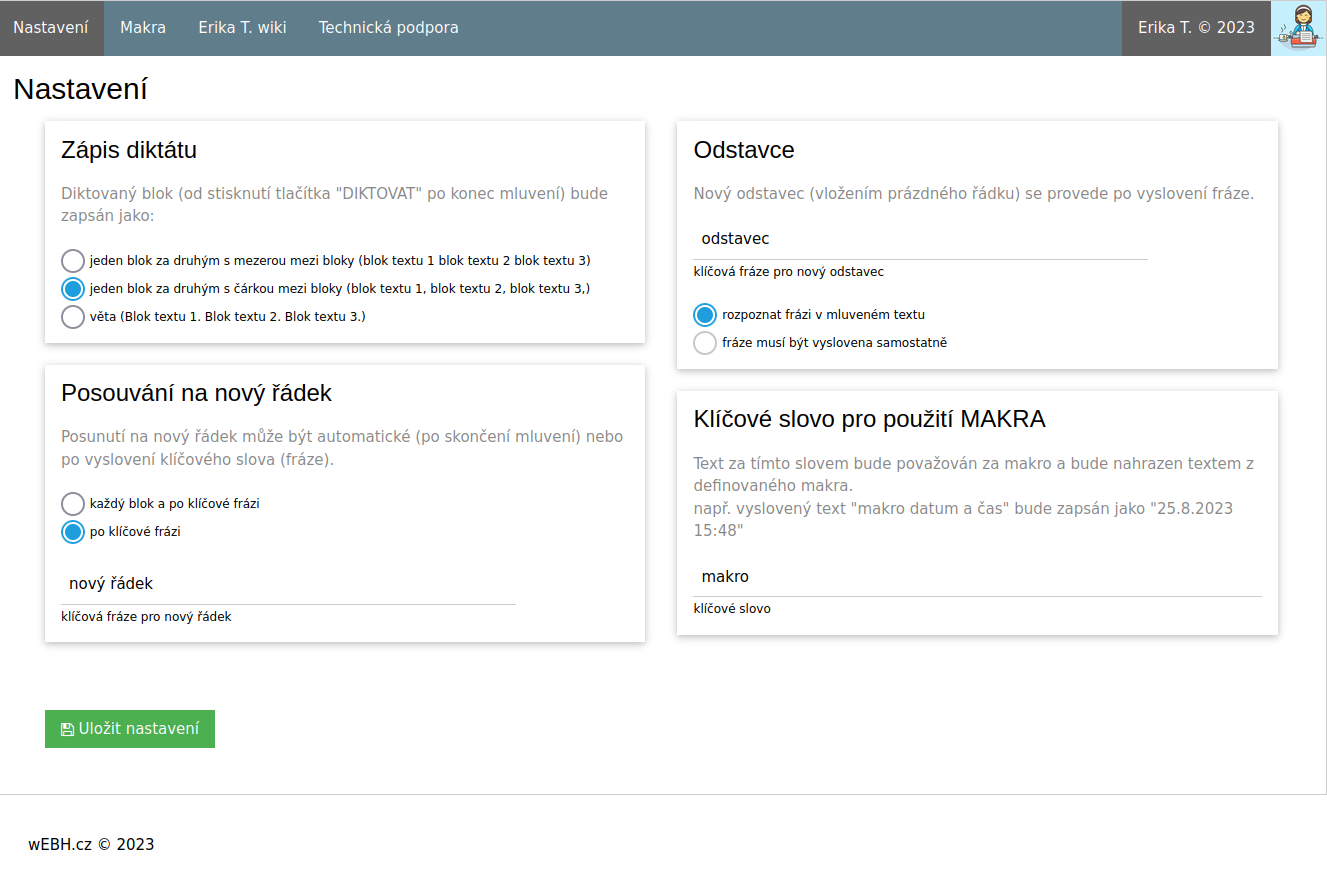Choose blocks separated by comma option

(73, 289)
